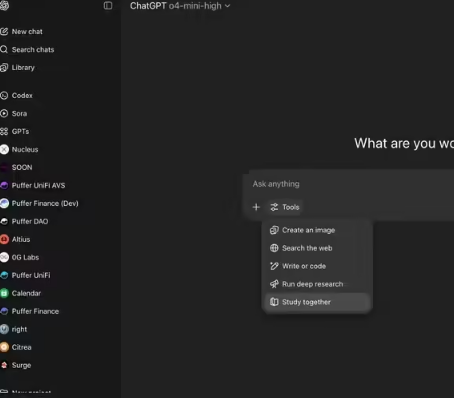Screen dimensions: 454x398
Task: Click the Puffer UniFi avatar icon
Action: click(x=4, y=276)
